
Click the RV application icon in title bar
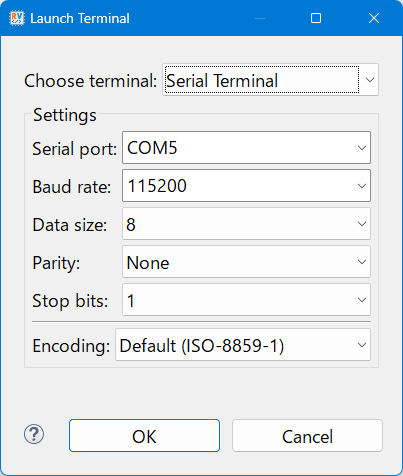click(17, 18)
